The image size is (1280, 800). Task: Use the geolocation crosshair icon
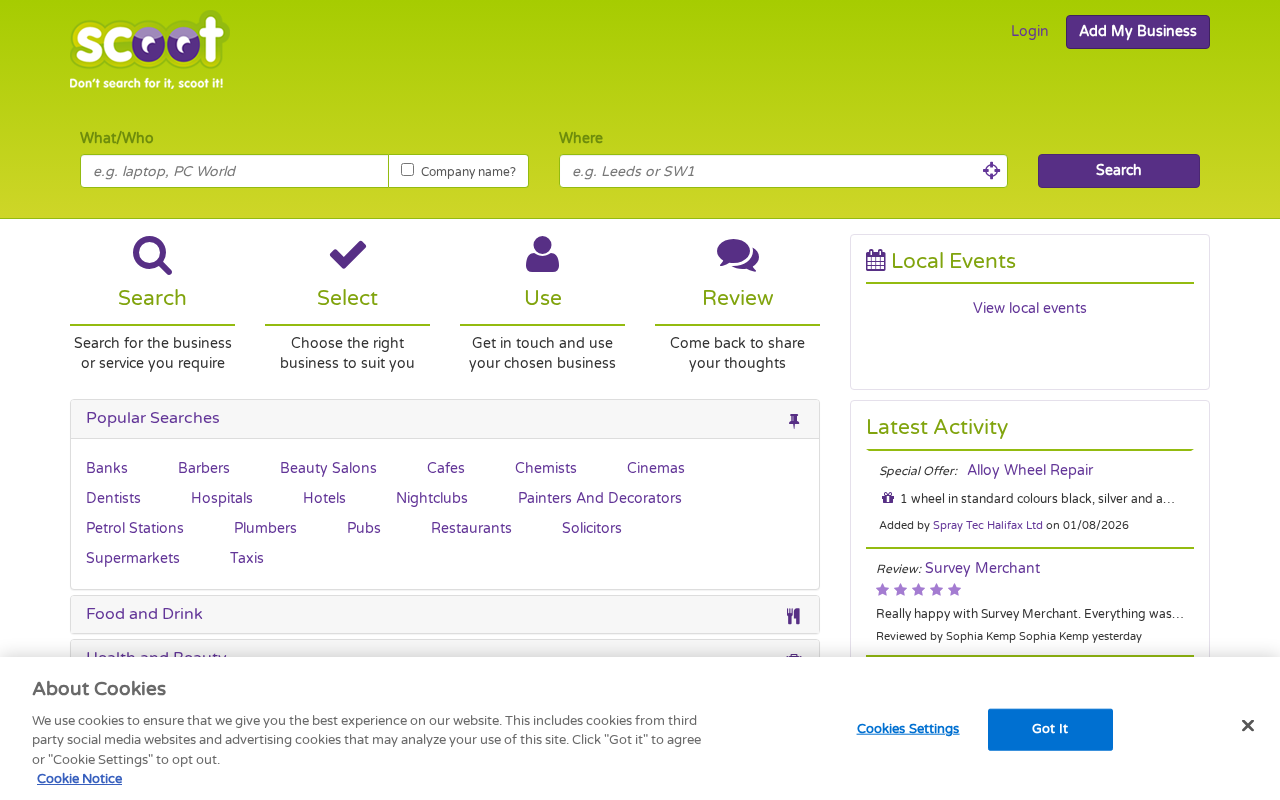coord(991,171)
